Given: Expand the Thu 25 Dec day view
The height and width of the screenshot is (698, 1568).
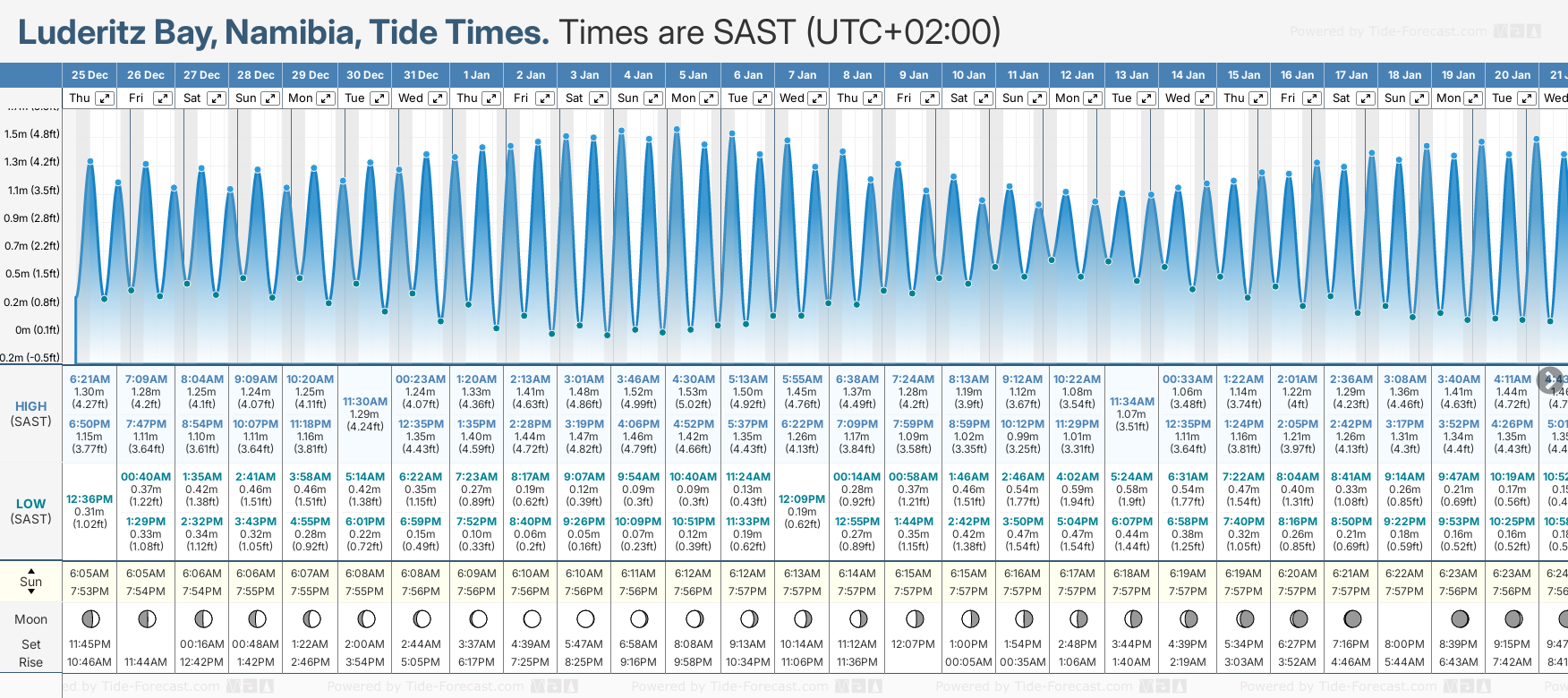Looking at the screenshot, I should coord(105,98).
